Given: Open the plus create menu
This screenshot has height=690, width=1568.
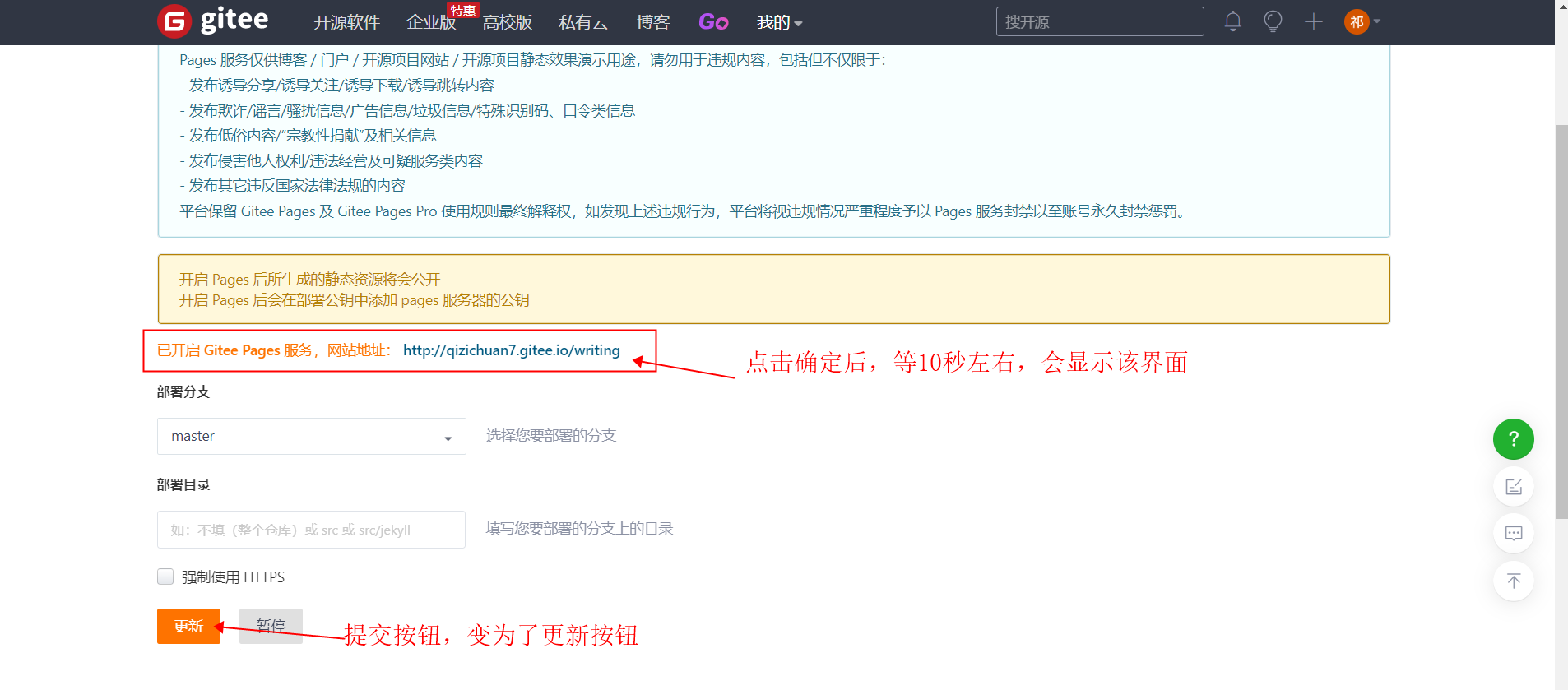Looking at the screenshot, I should pyautogui.click(x=1314, y=21).
